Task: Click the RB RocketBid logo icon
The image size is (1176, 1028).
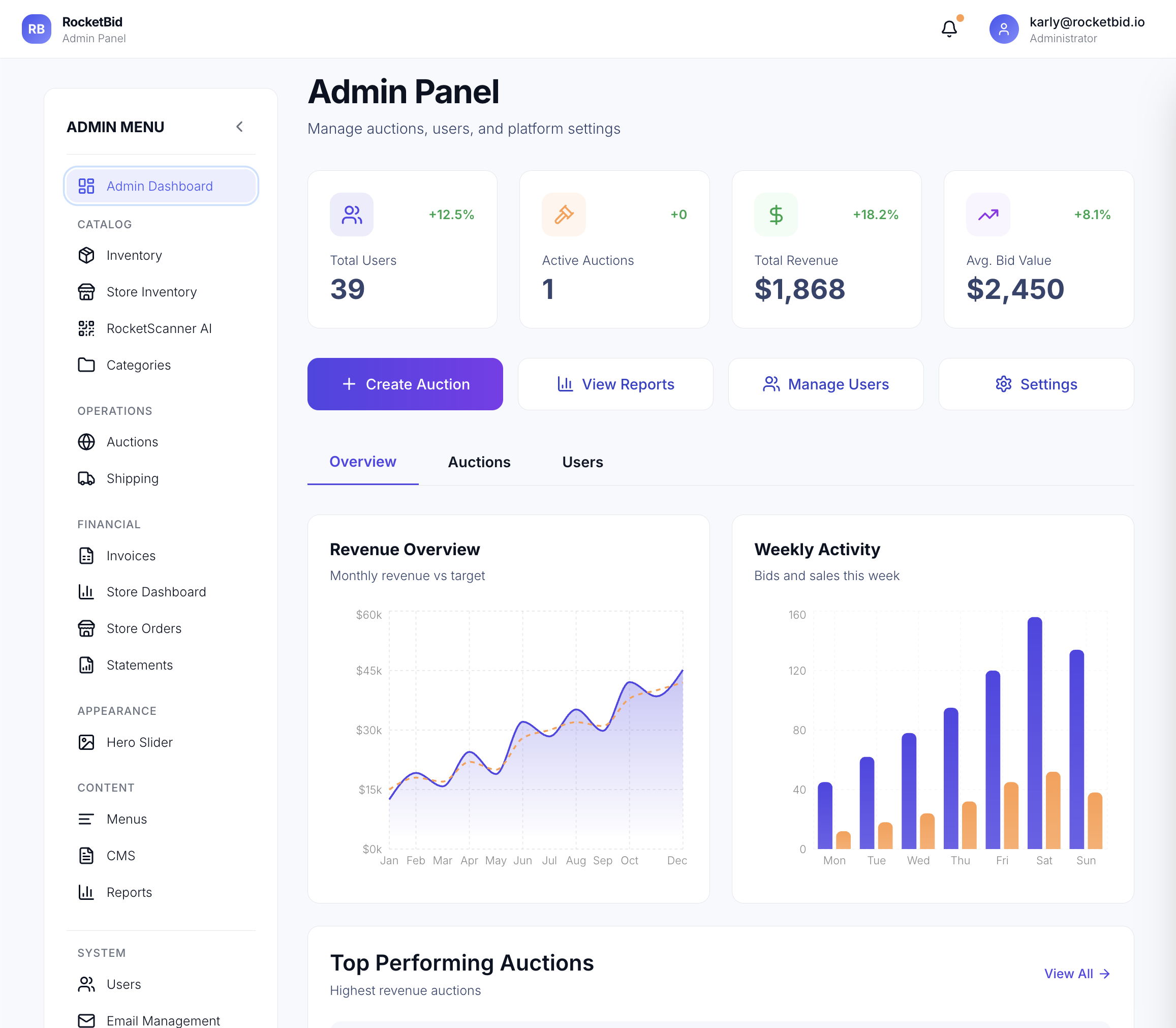Action: (x=36, y=28)
